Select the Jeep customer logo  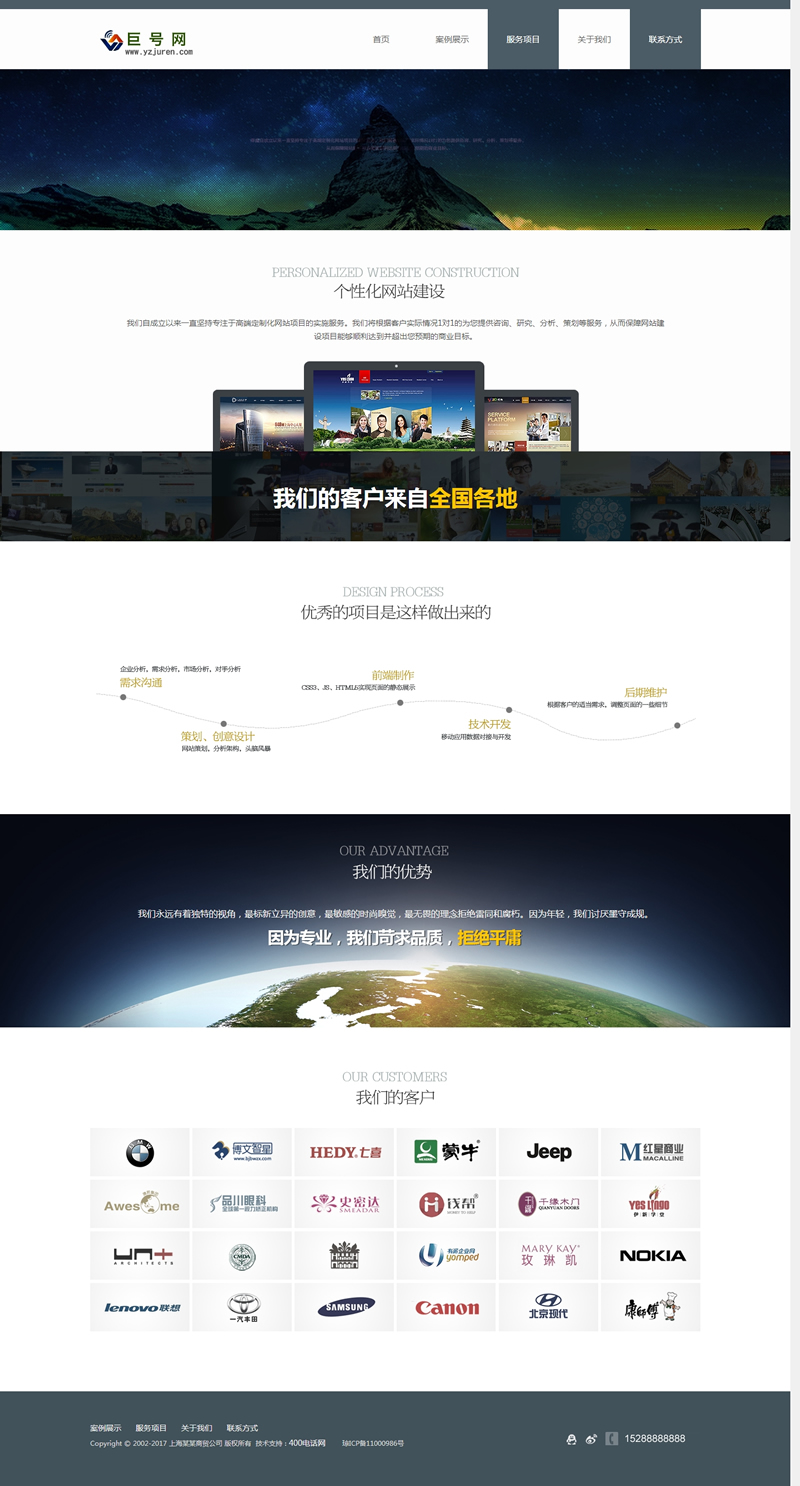pos(548,1153)
